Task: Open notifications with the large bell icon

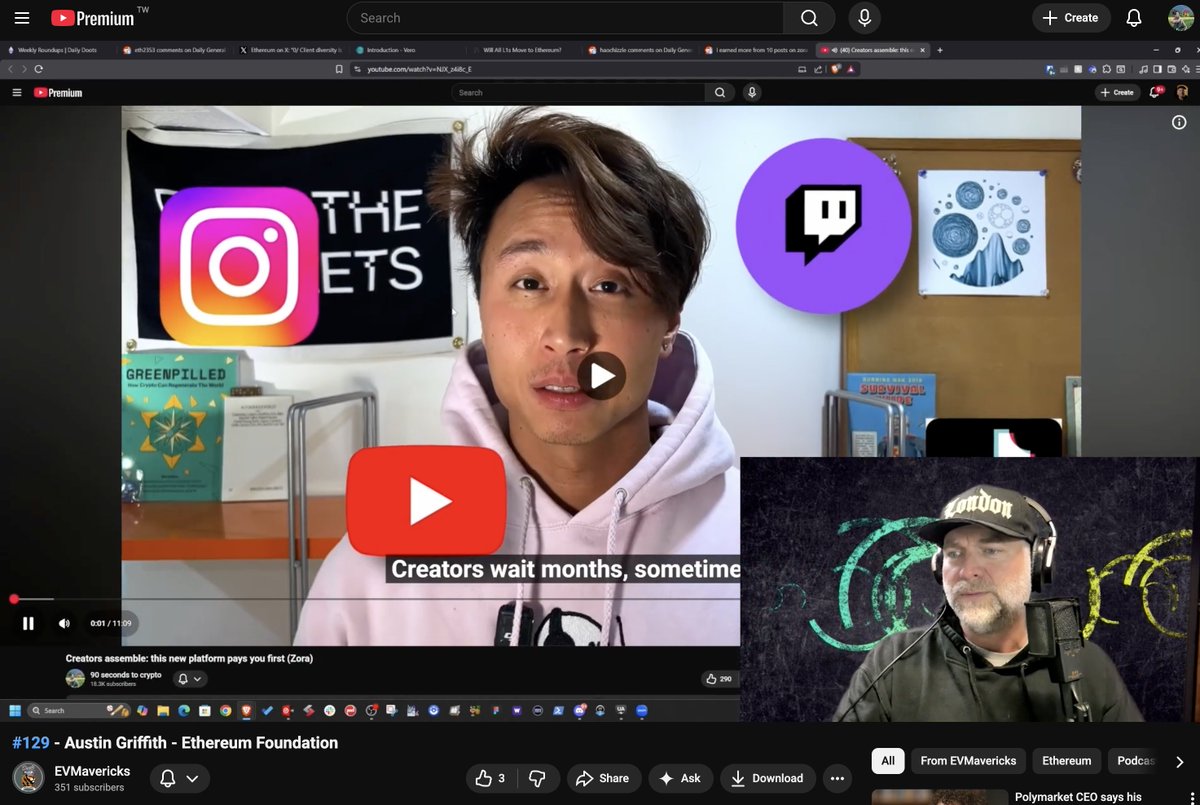Action: click(1134, 18)
